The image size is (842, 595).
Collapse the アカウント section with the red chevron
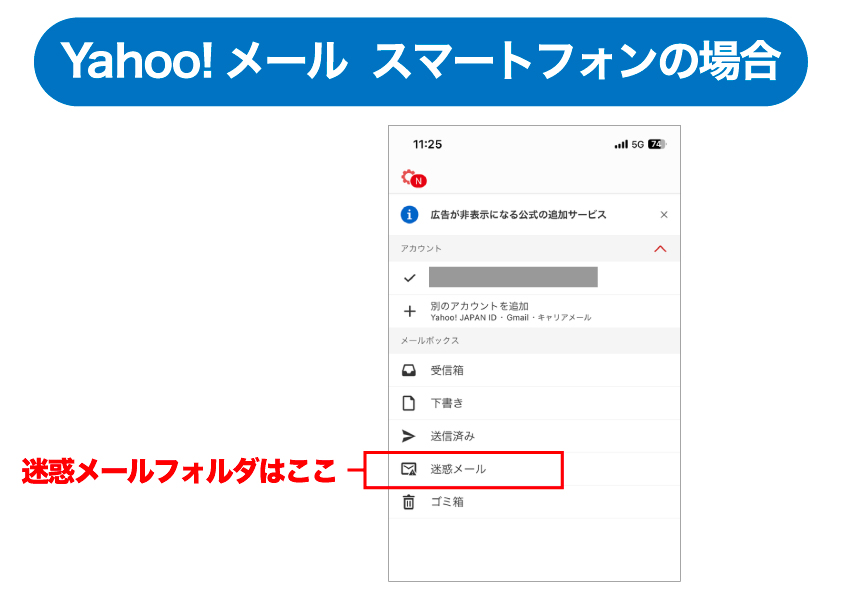click(660, 249)
